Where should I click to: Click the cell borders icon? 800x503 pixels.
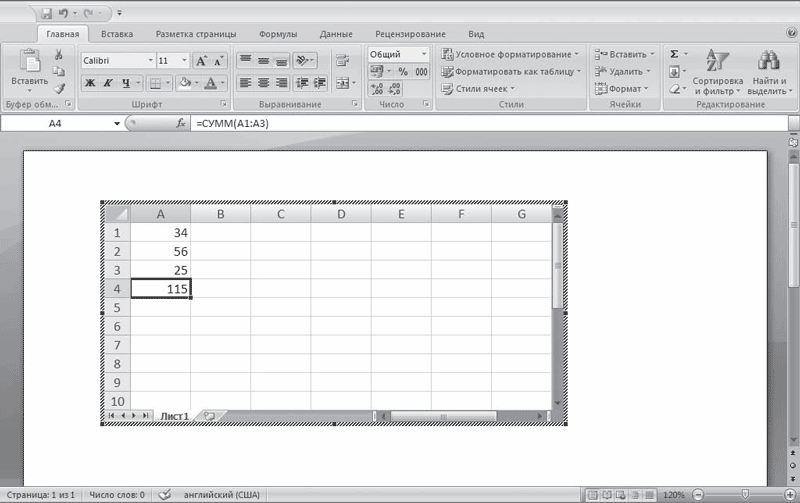point(156,83)
